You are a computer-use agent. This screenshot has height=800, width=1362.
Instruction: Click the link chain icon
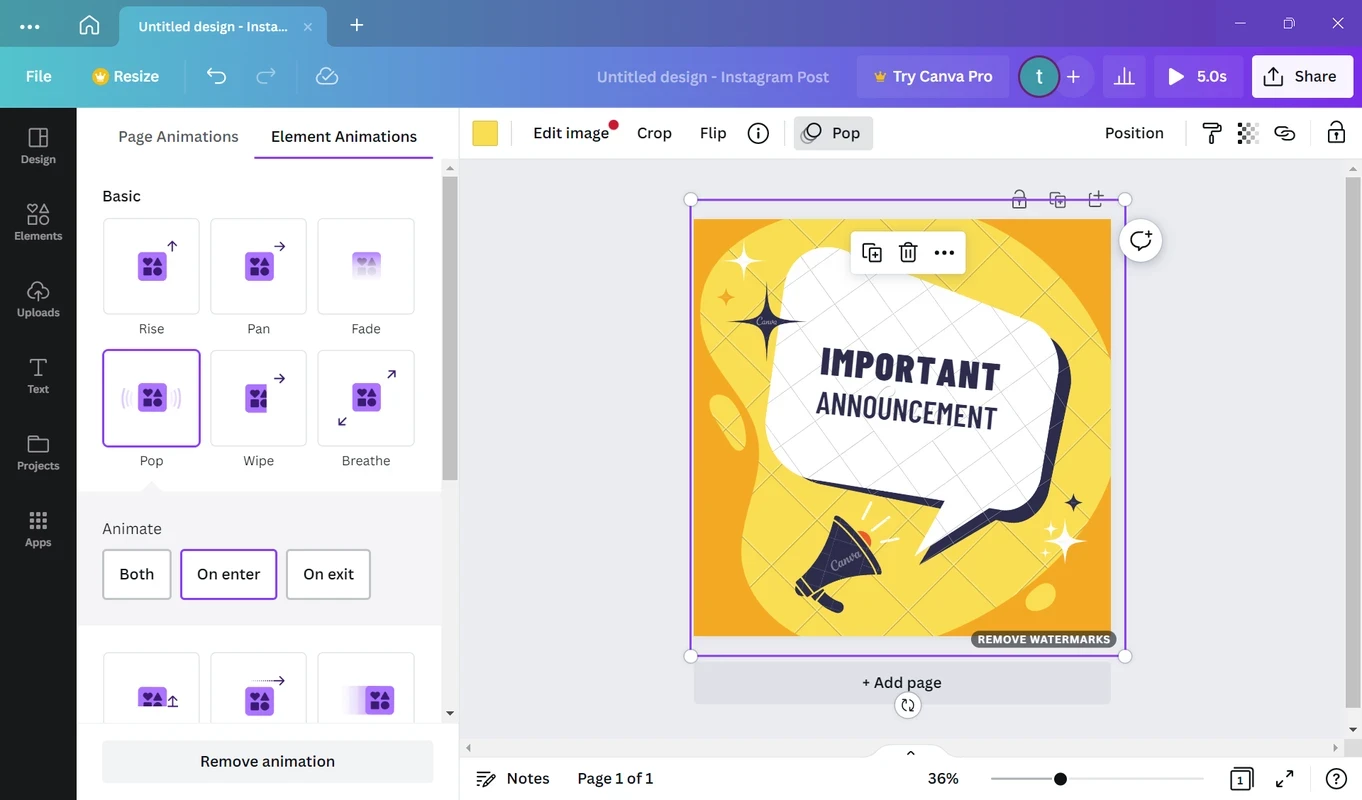1285,133
